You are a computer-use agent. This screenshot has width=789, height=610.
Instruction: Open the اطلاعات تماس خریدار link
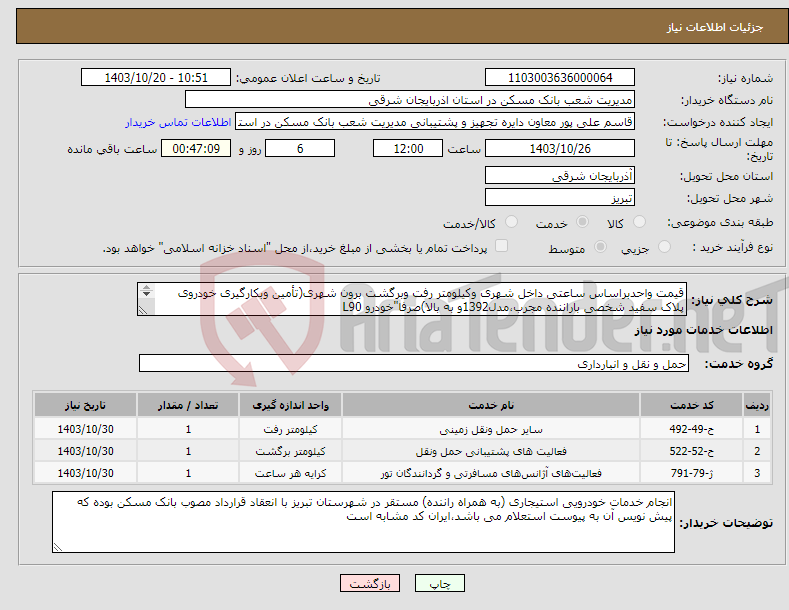point(178,122)
